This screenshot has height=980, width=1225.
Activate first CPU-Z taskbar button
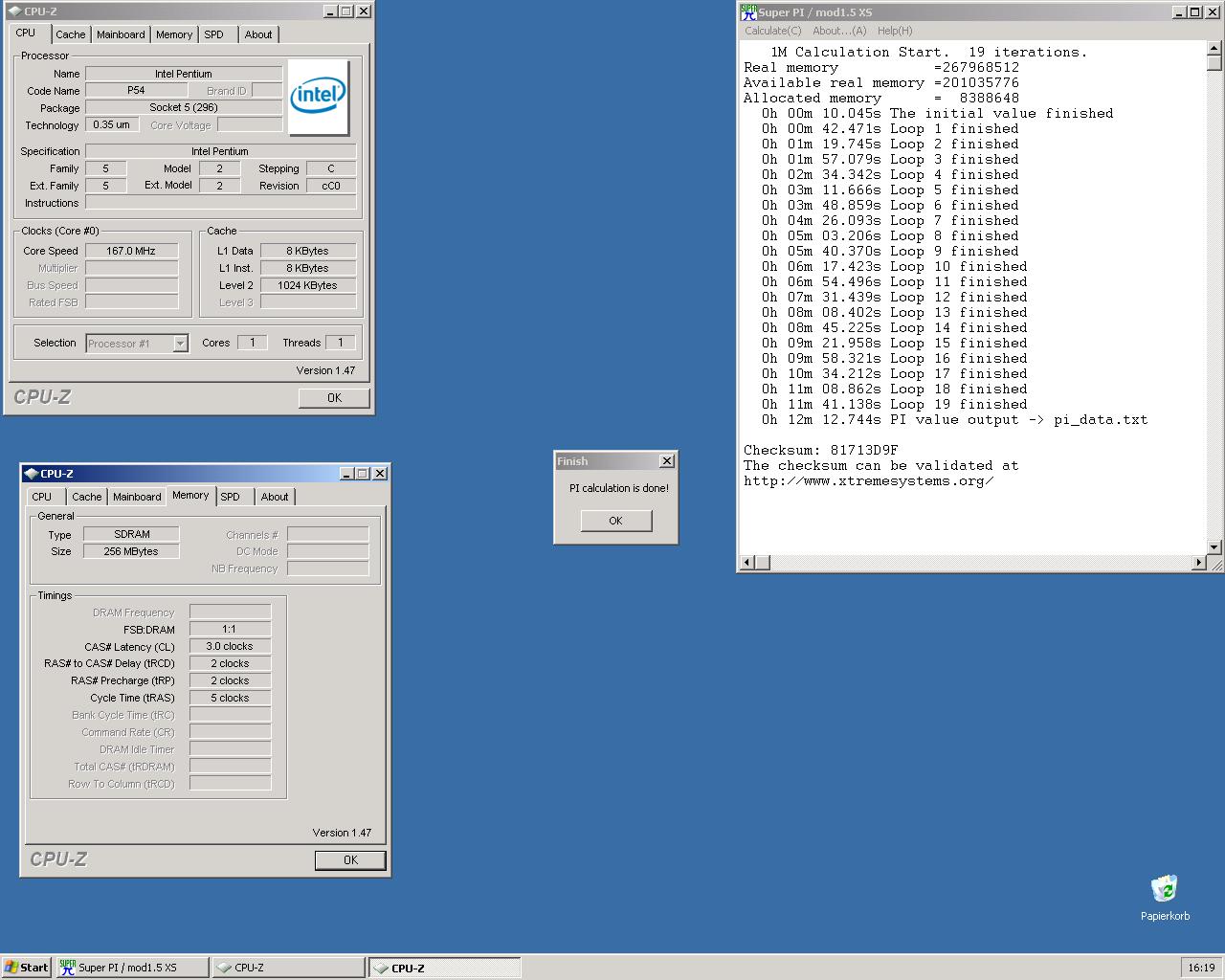click(x=288, y=968)
